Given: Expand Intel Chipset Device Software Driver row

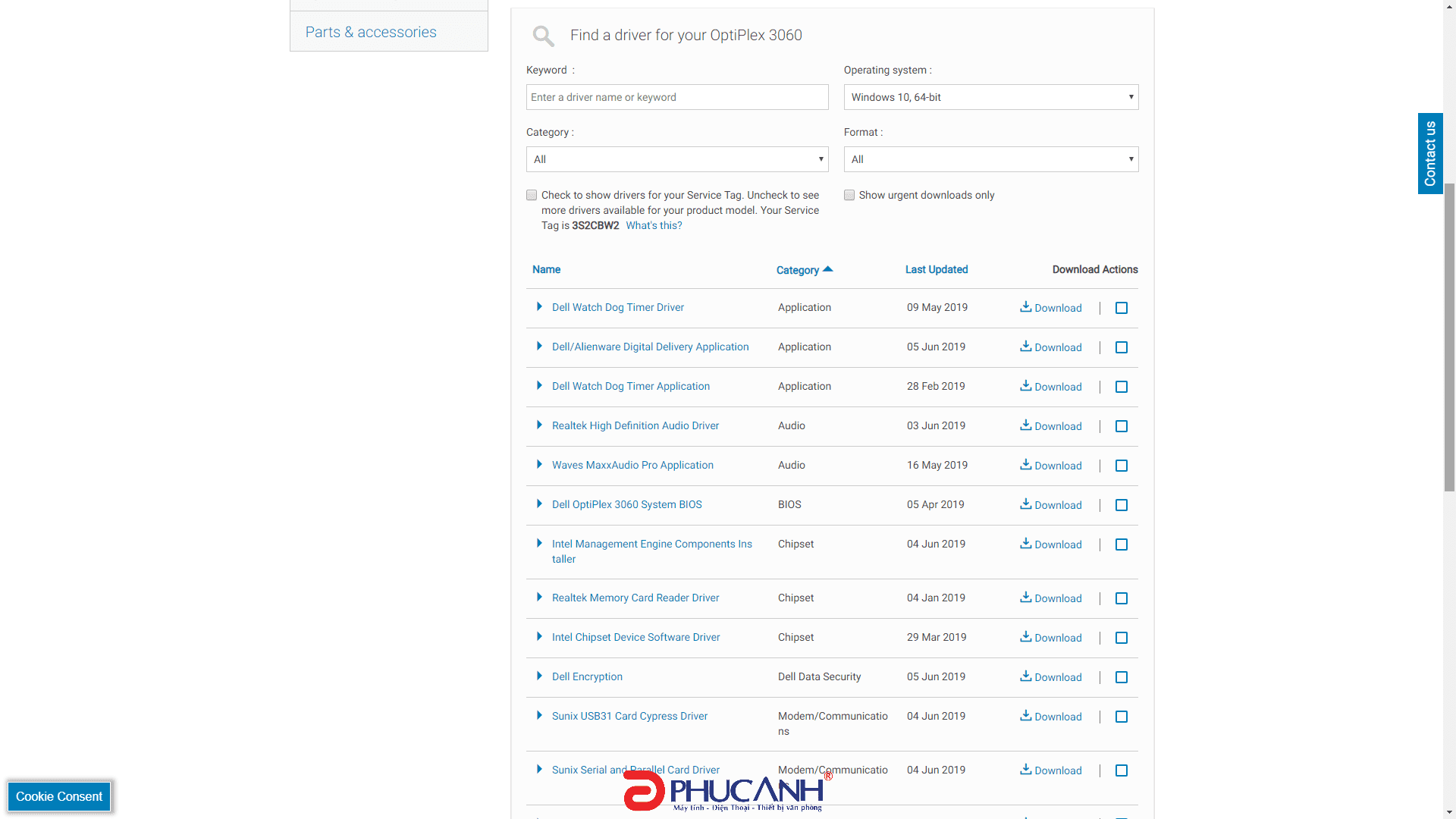Looking at the screenshot, I should click(539, 636).
